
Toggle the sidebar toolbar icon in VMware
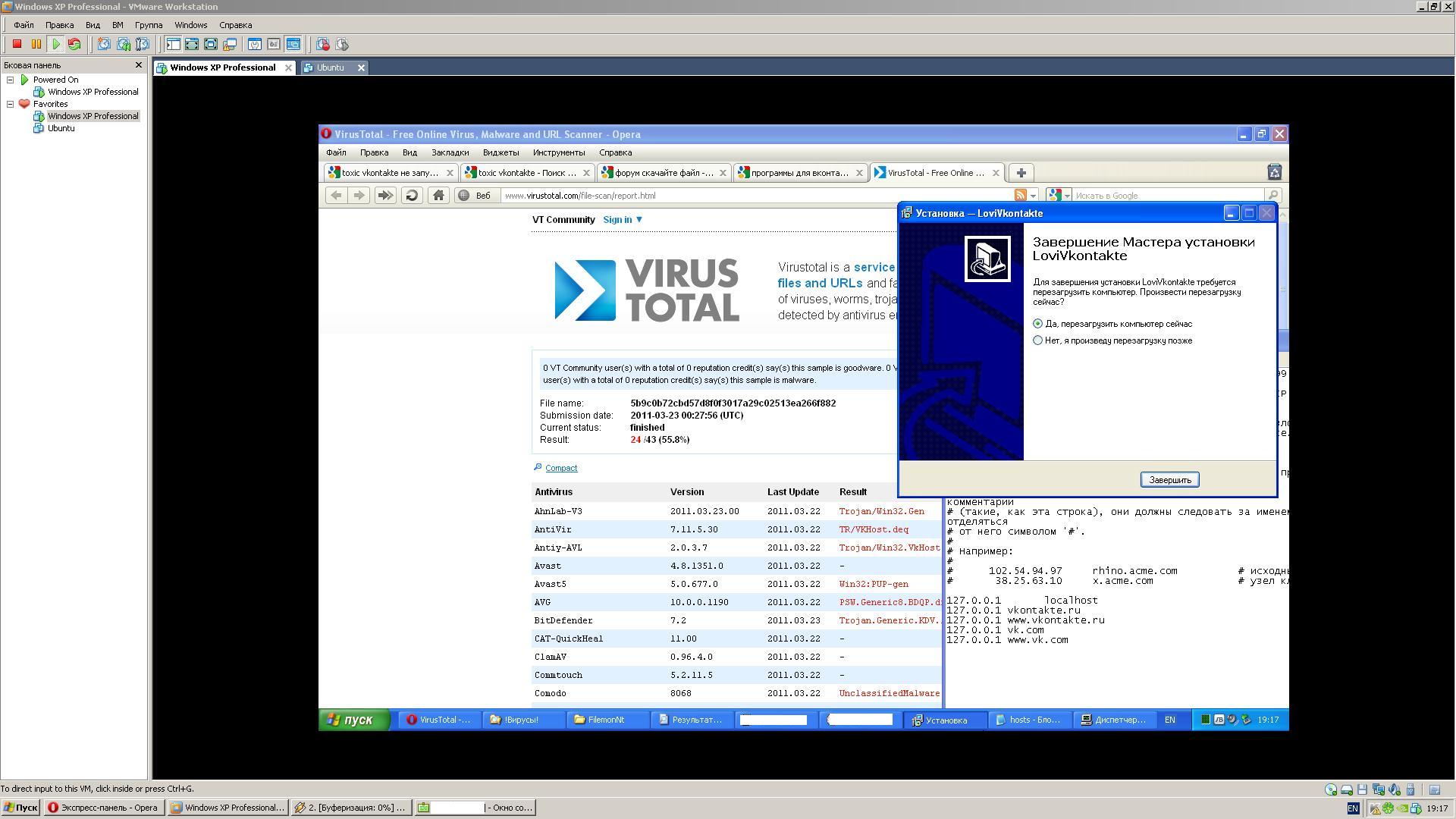(173, 45)
